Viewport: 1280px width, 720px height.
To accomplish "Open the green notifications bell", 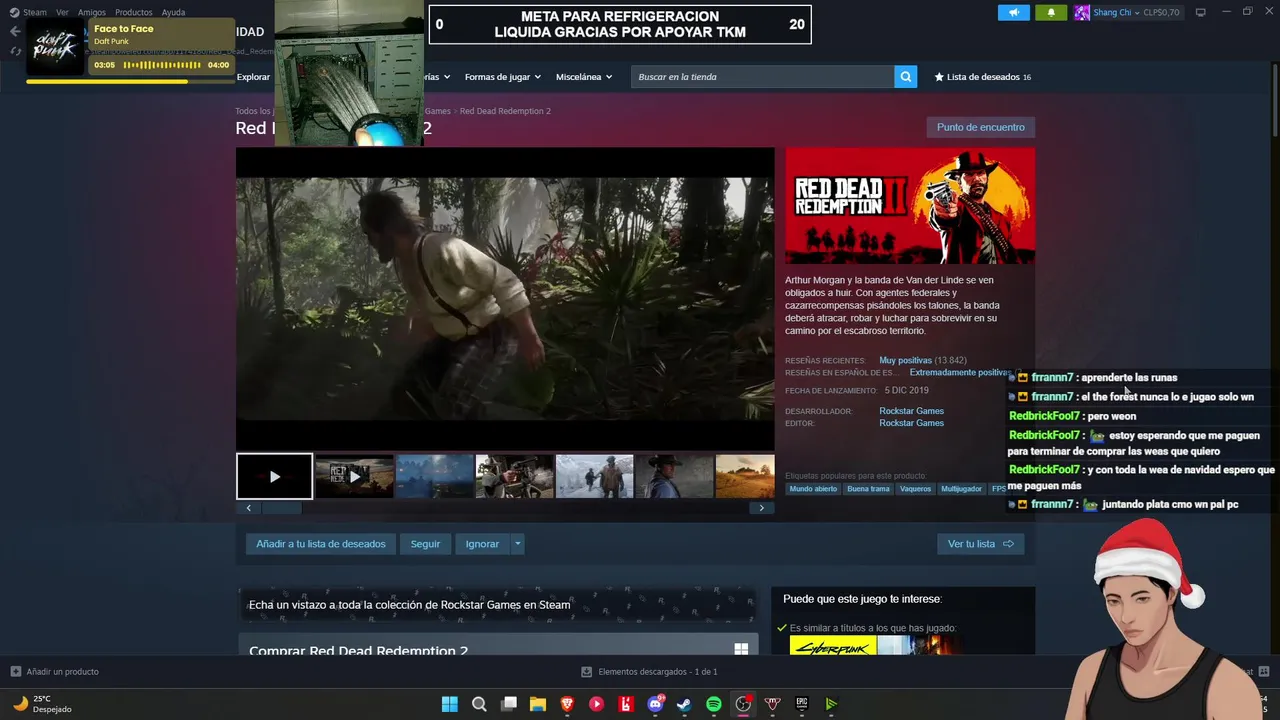I will click(x=1051, y=12).
